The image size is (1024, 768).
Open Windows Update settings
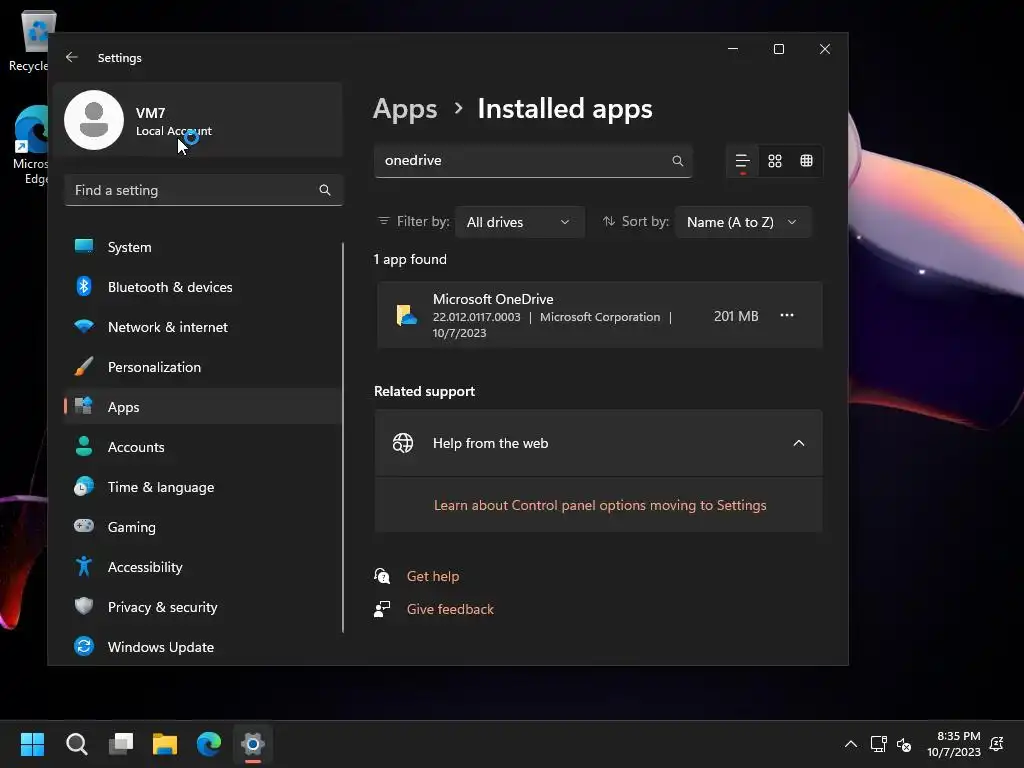click(202, 647)
